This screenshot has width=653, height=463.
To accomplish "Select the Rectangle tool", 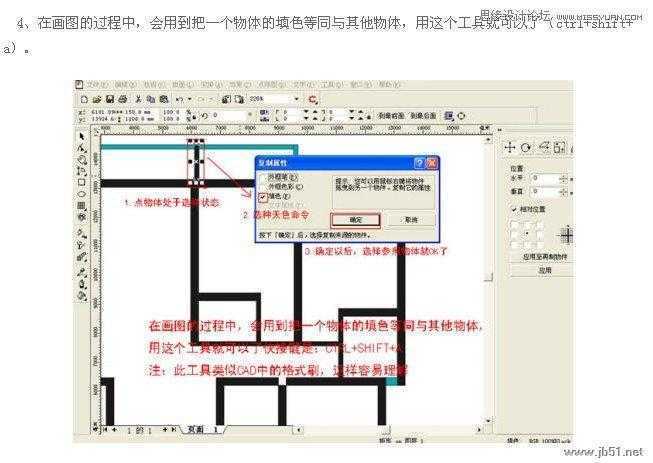I will (x=82, y=182).
